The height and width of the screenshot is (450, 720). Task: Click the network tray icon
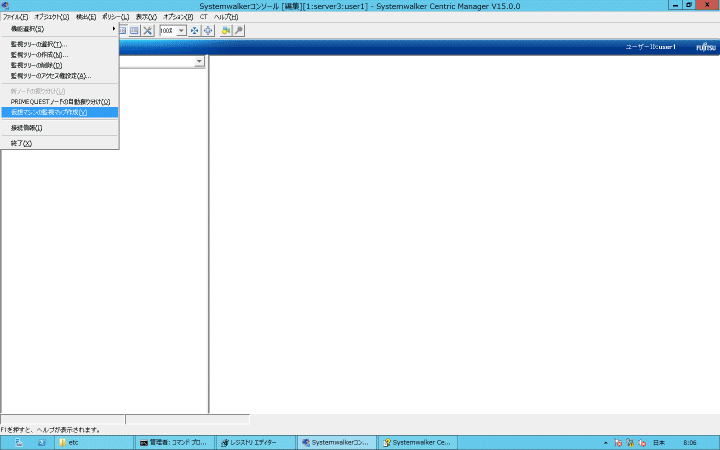(630, 443)
